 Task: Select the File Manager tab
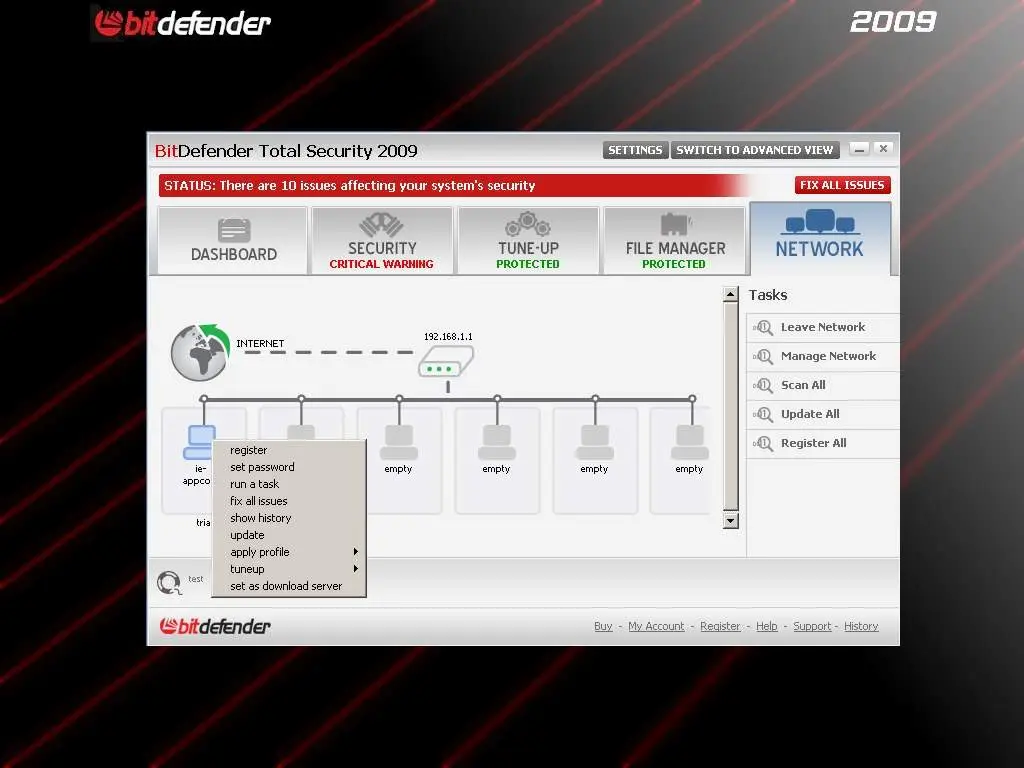coord(674,241)
